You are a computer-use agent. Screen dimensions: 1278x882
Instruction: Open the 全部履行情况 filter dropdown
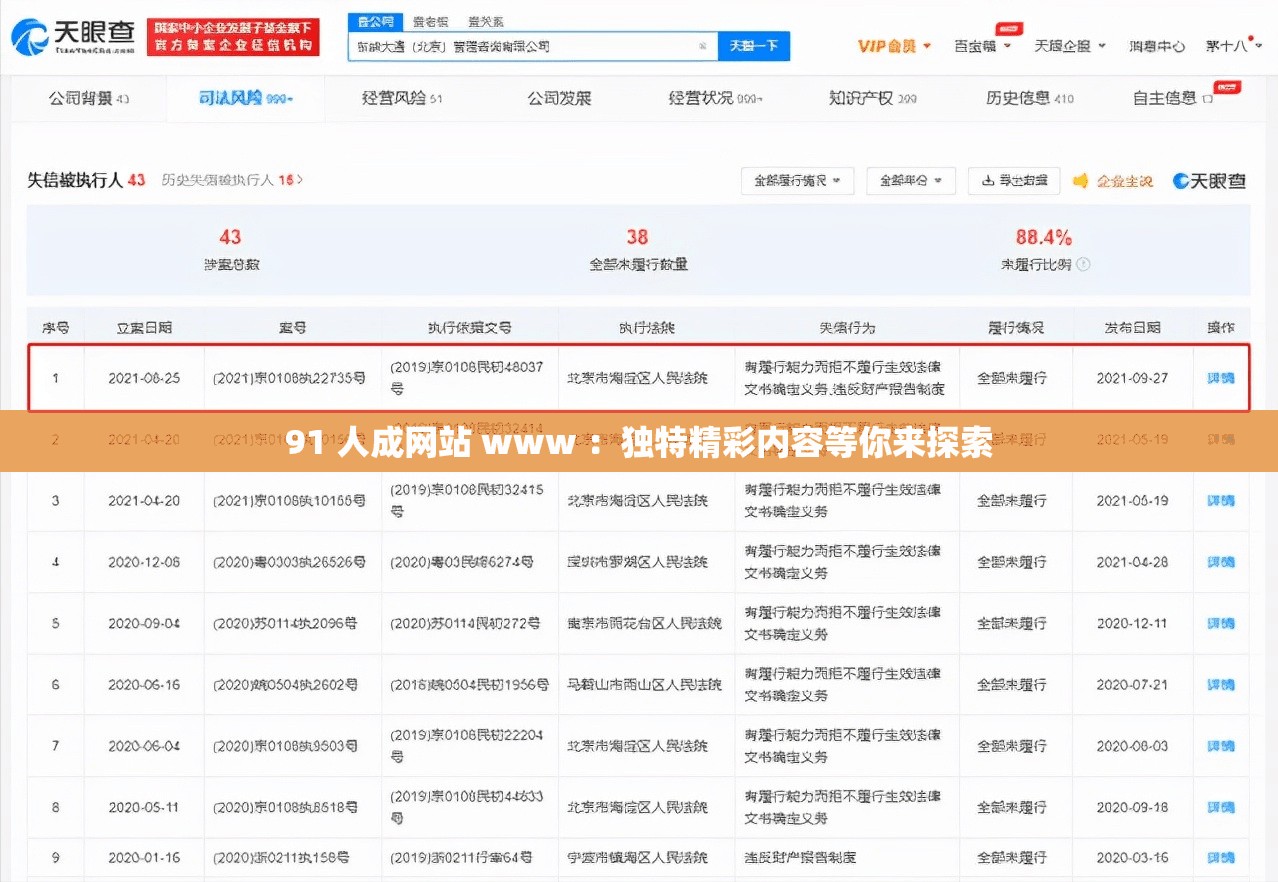pyautogui.click(x=797, y=181)
